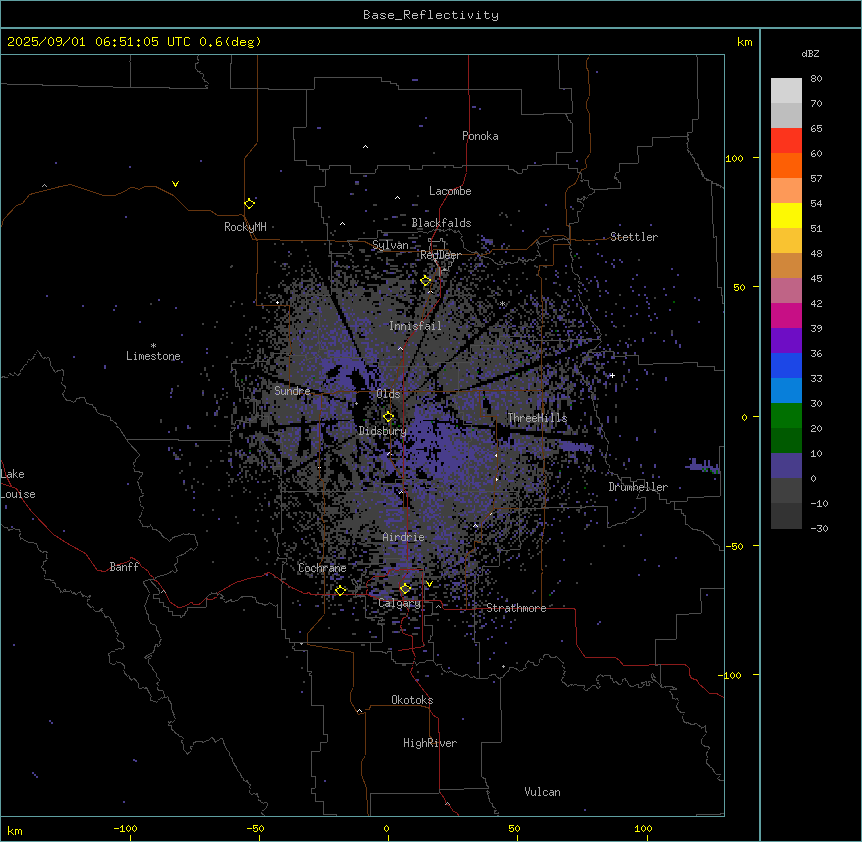Pick the magenta 39-42 dBZ legend swatch
Screen dimensions: 862x842
tap(786, 315)
